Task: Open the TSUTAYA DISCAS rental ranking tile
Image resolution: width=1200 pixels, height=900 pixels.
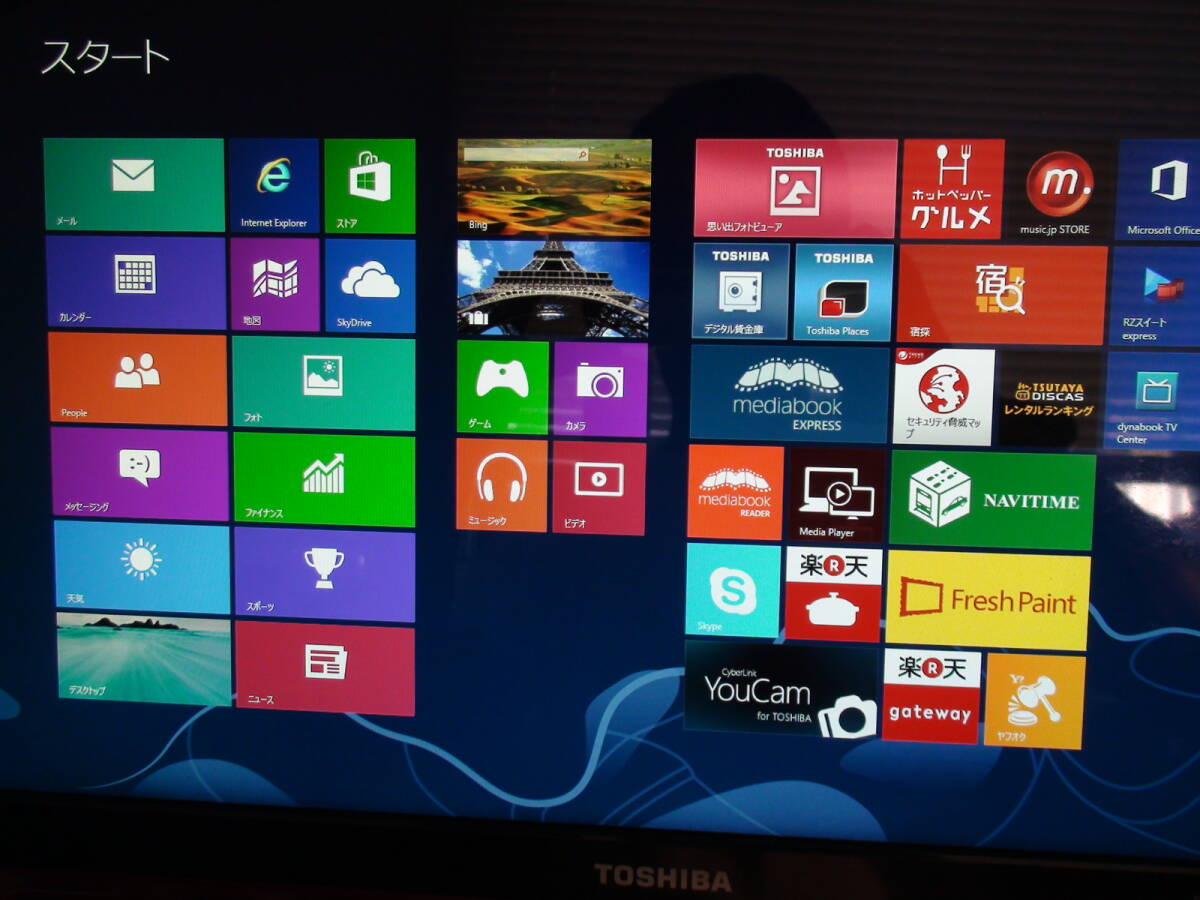Action: [1050, 399]
